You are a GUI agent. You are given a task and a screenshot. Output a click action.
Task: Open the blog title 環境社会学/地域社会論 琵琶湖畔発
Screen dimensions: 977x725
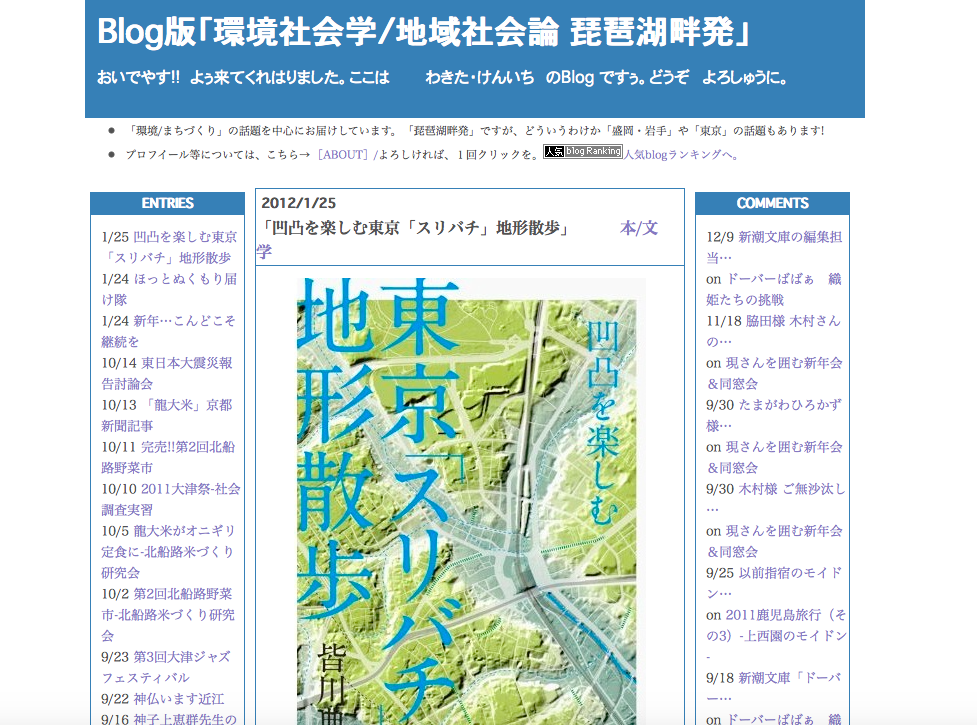(x=423, y=32)
